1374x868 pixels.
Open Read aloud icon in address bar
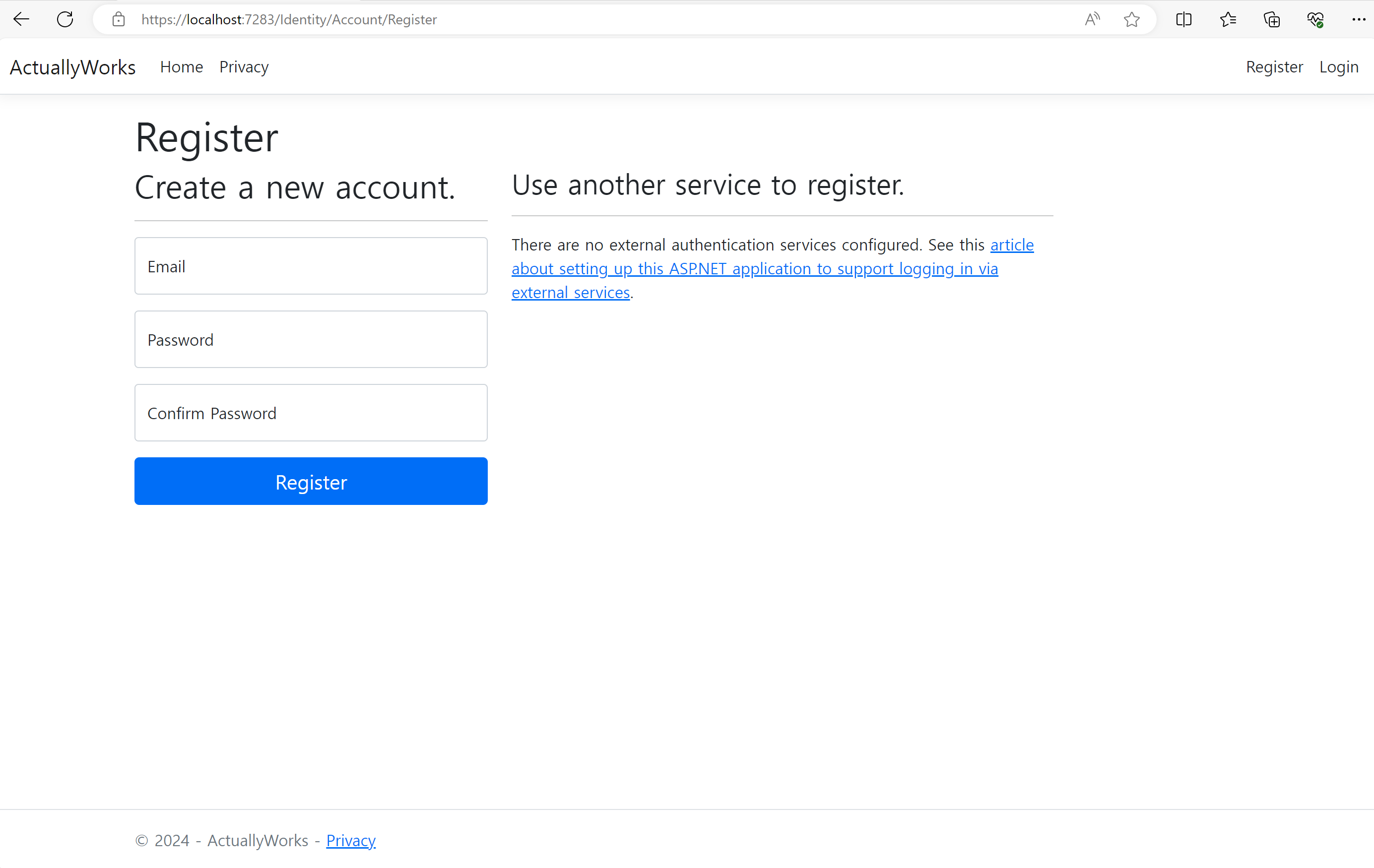point(1092,19)
